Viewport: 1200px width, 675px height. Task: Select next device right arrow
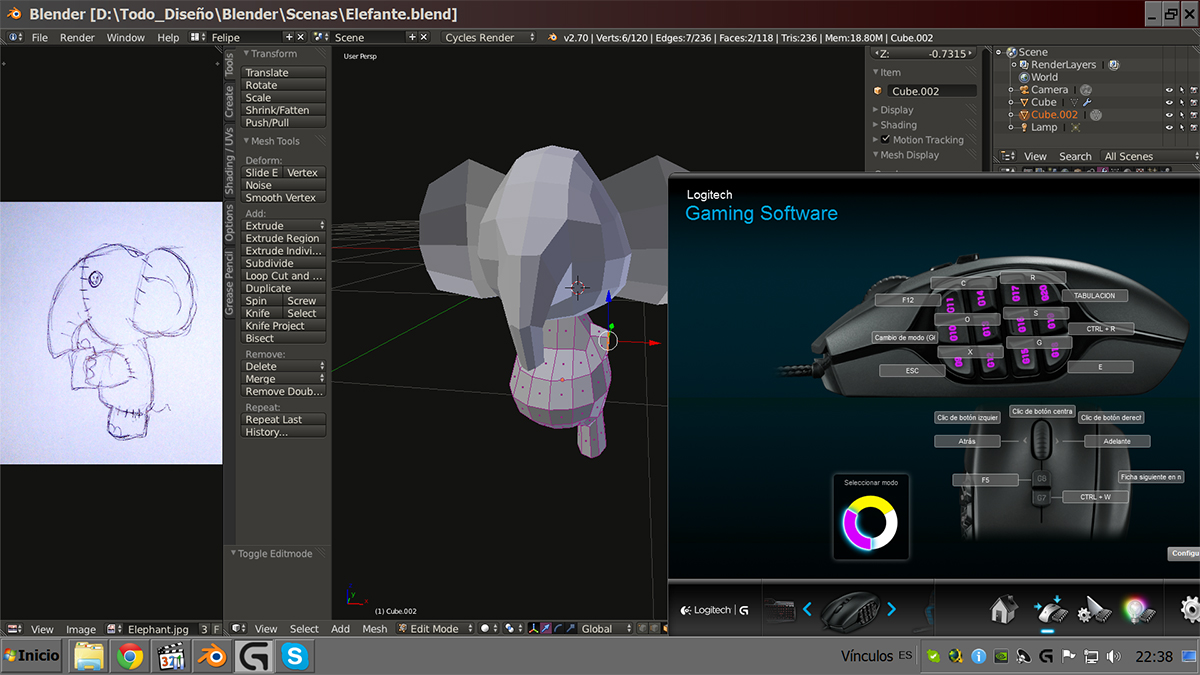(x=891, y=609)
